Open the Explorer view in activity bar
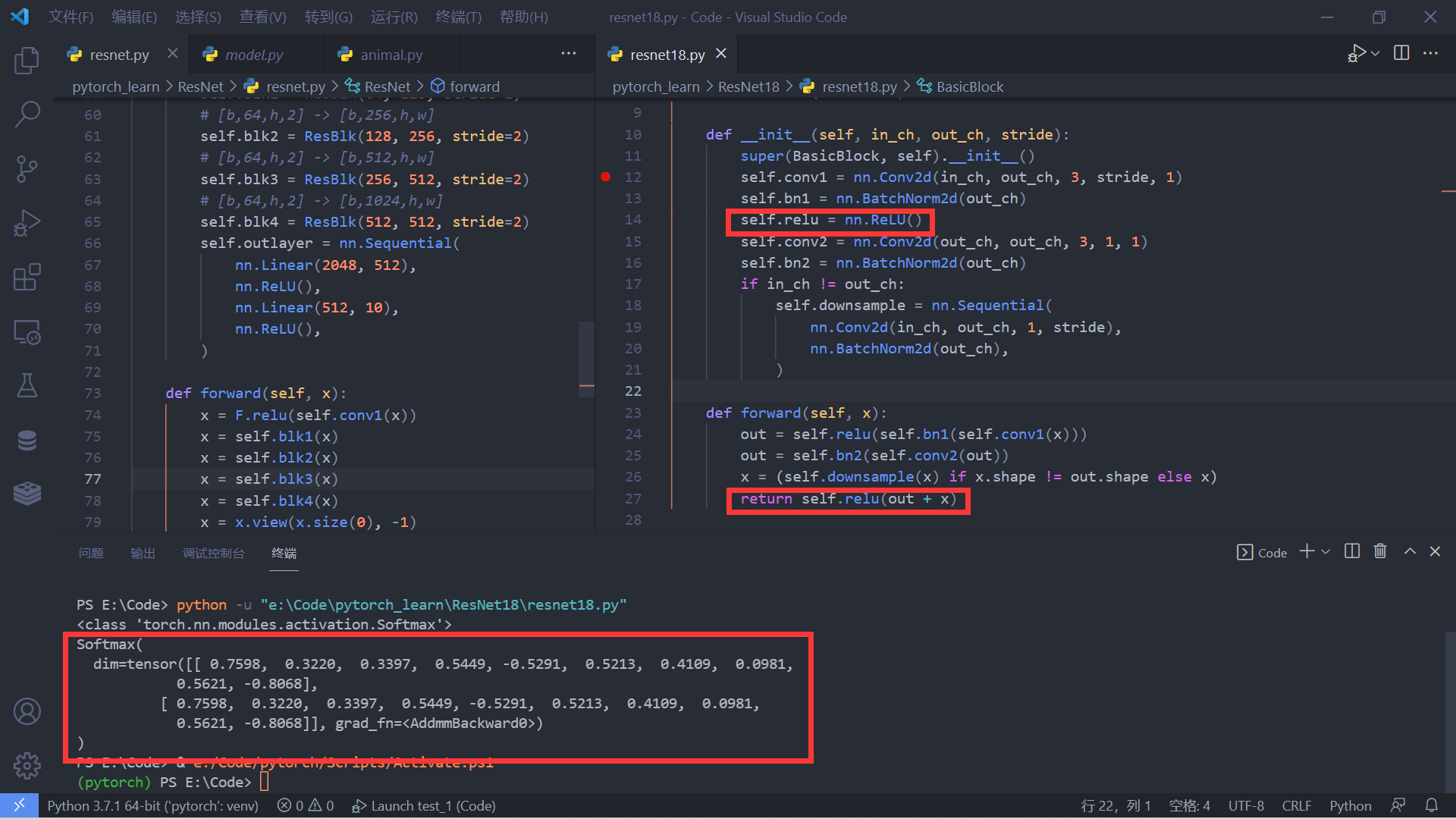 tap(27, 61)
